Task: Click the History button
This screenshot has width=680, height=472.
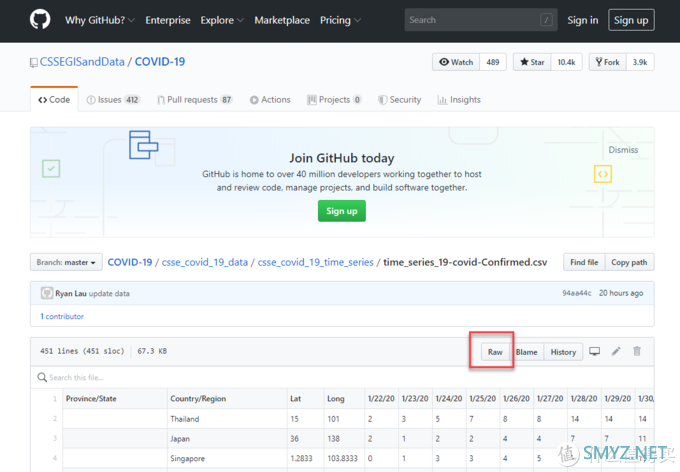Action: tap(563, 352)
